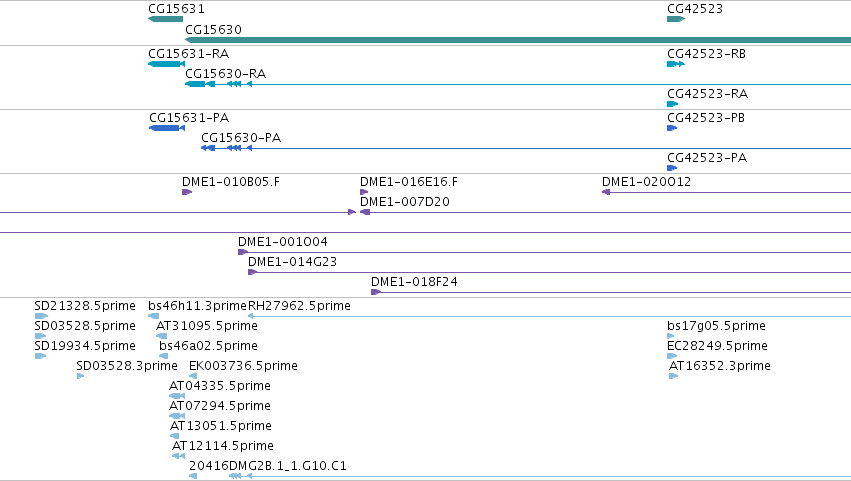This screenshot has height=481, width=851.
Task: Click the DME1-001O04 clone start marker
Action: [x=243, y=252]
